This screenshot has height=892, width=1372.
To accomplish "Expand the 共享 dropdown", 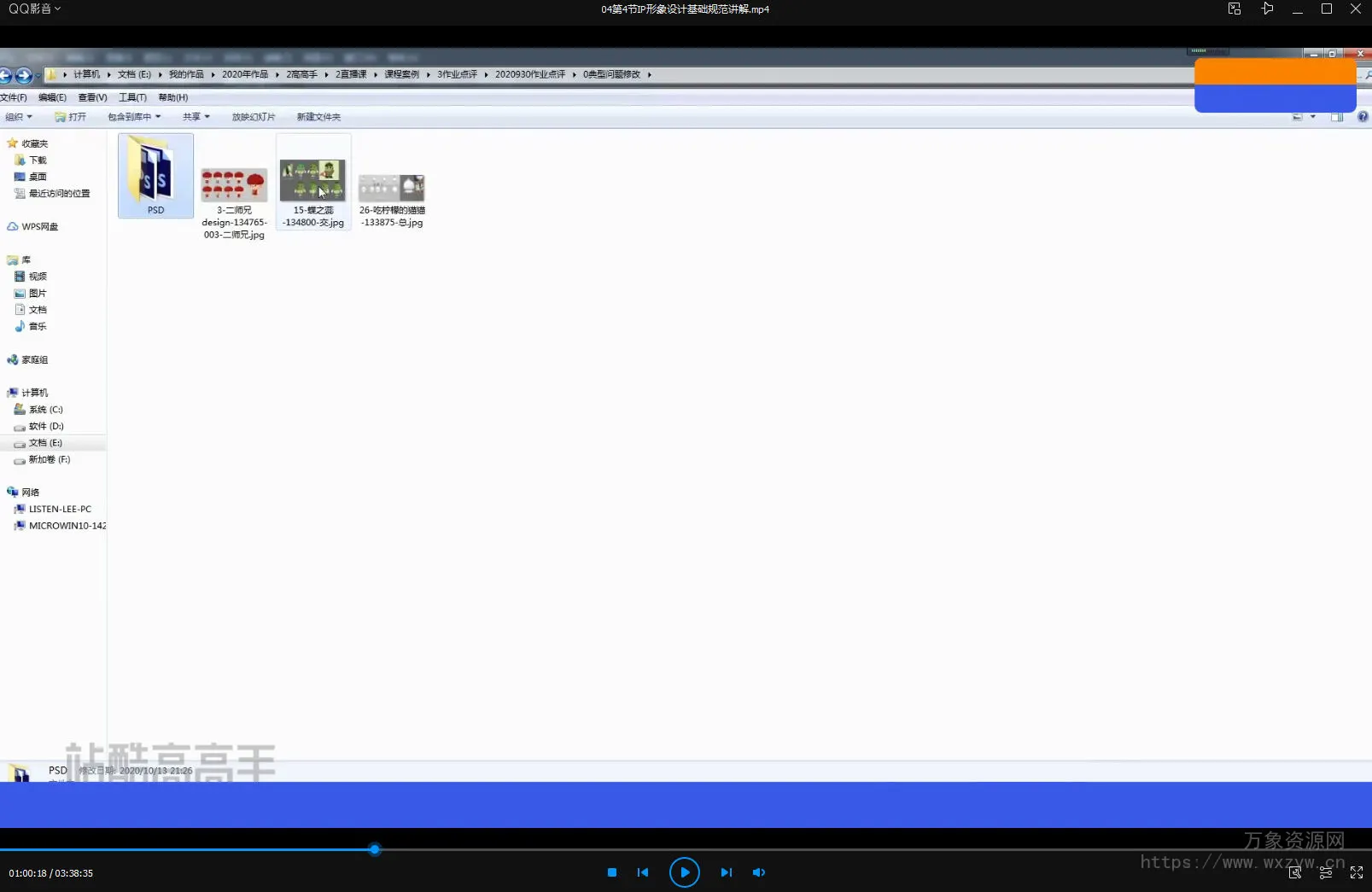I will click(196, 117).
